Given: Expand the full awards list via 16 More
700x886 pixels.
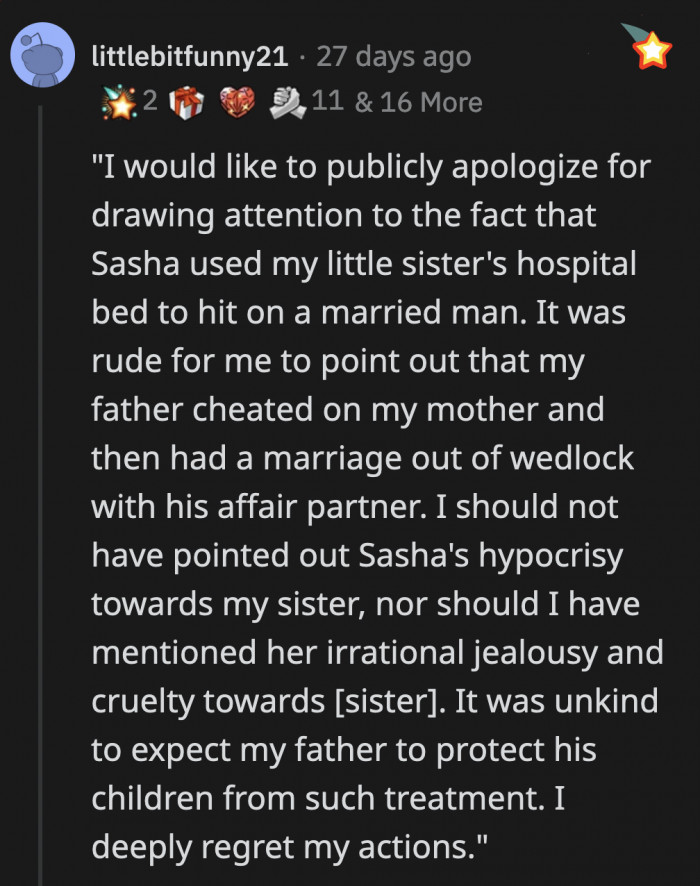Looking at the screenshot, I should [419, 101].
